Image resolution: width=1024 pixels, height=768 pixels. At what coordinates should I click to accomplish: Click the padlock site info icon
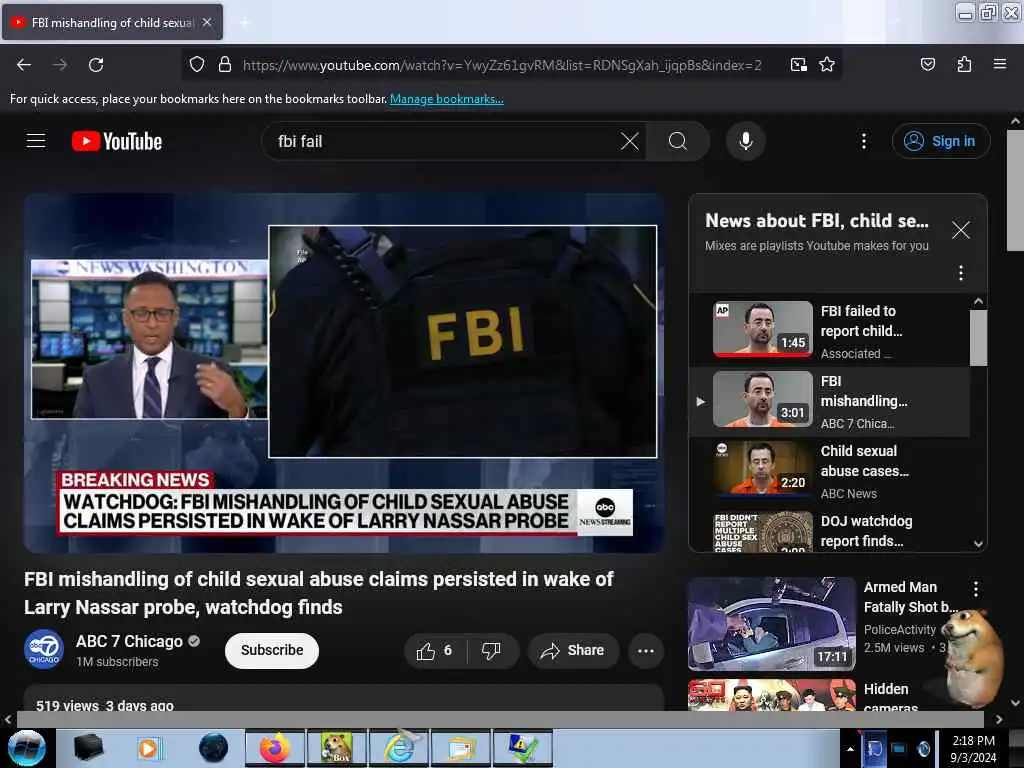pos(225,65)
